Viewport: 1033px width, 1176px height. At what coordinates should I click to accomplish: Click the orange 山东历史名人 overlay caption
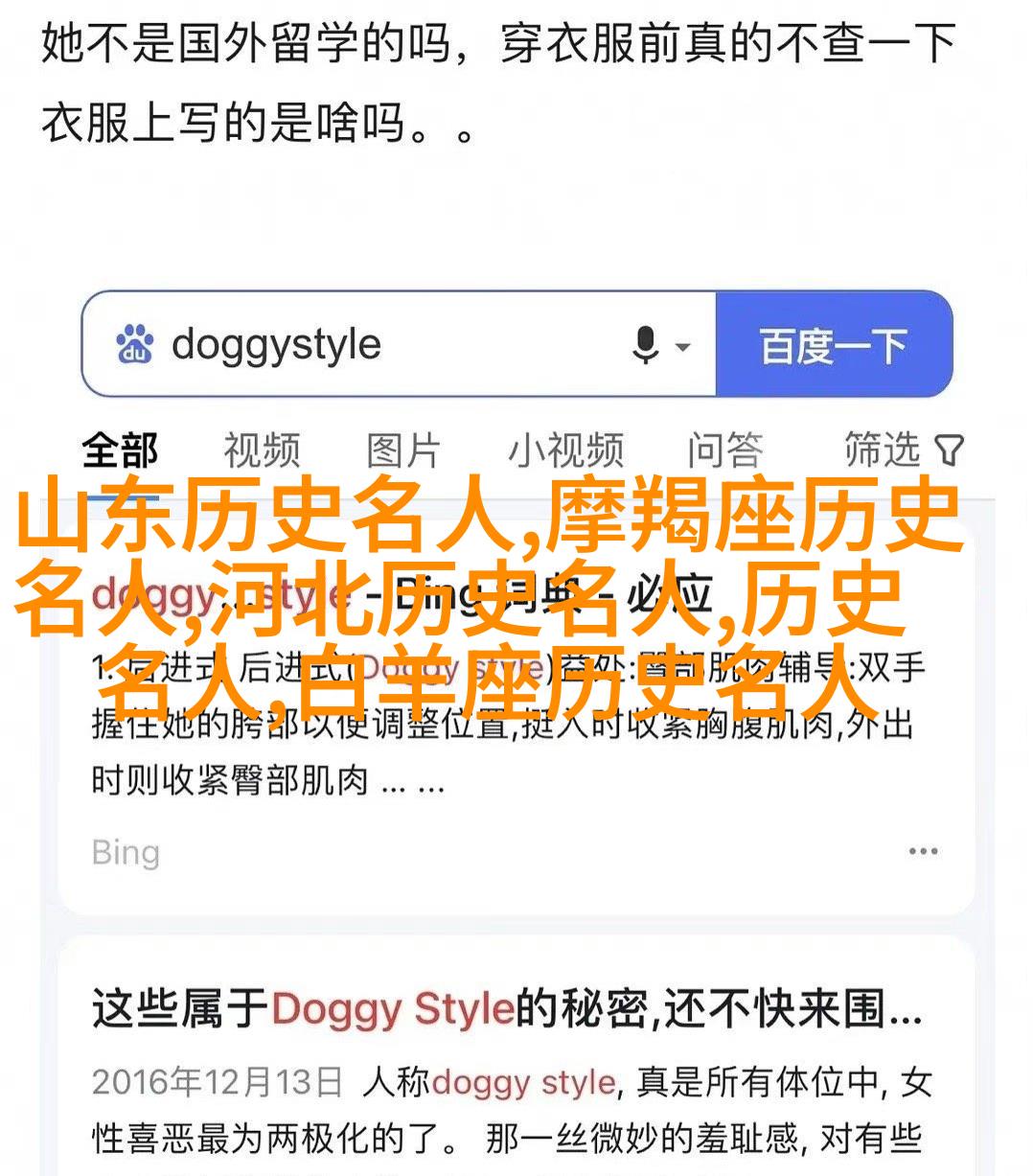(492, 605)
